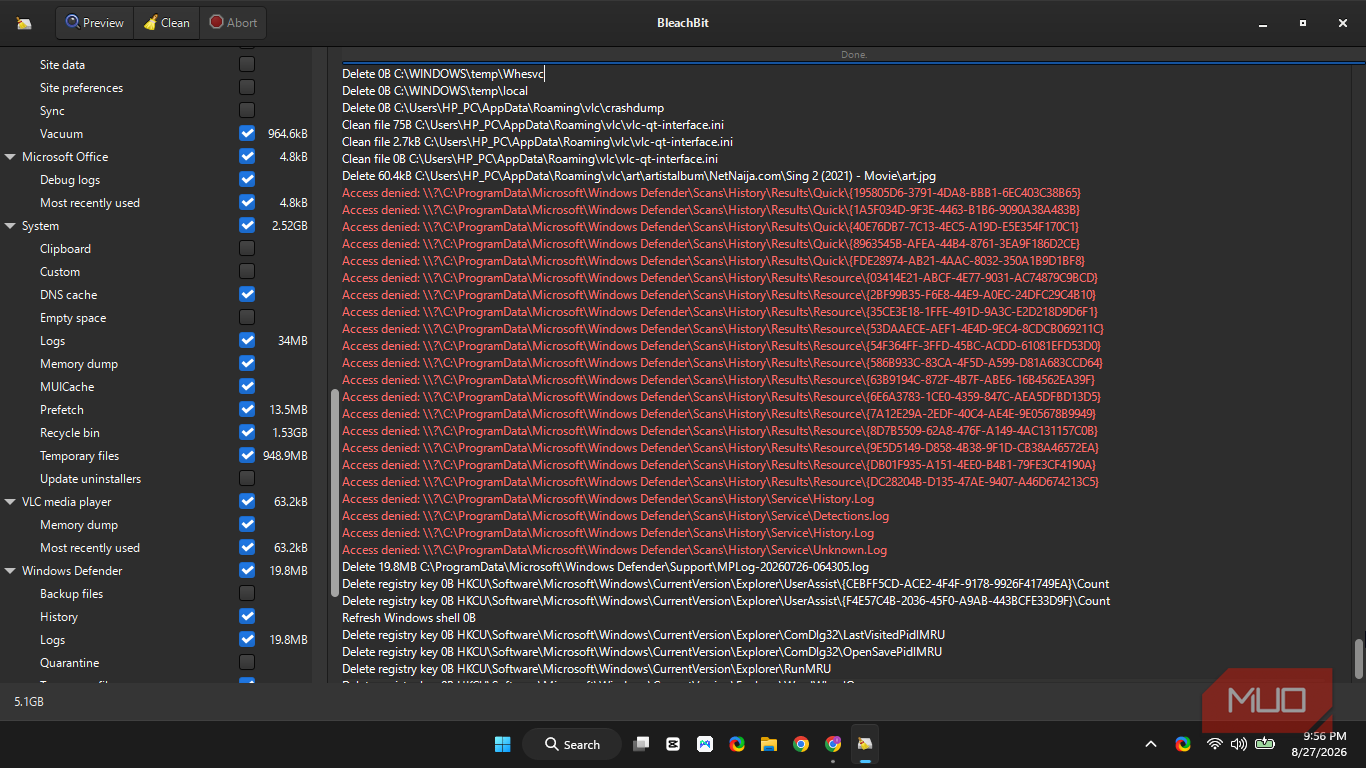Enable the Empty space checkbox
This screenshot has height=768, width=1366.
click(x=247, y=317)
